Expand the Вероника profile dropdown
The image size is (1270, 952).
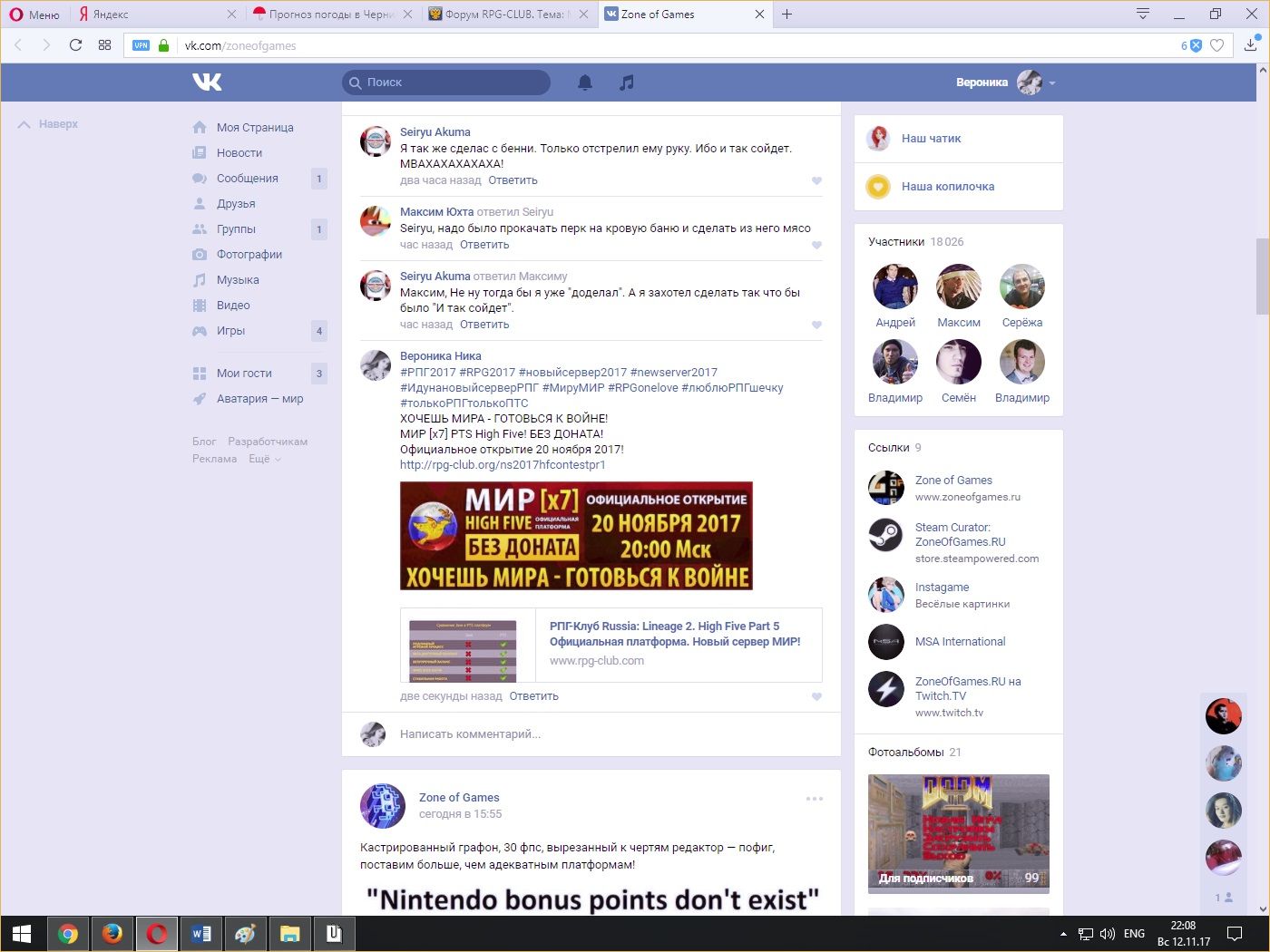[1052, 83]
